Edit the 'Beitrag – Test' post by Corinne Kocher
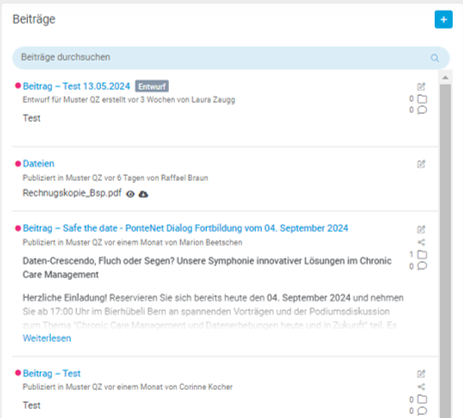 pos(421,374)
